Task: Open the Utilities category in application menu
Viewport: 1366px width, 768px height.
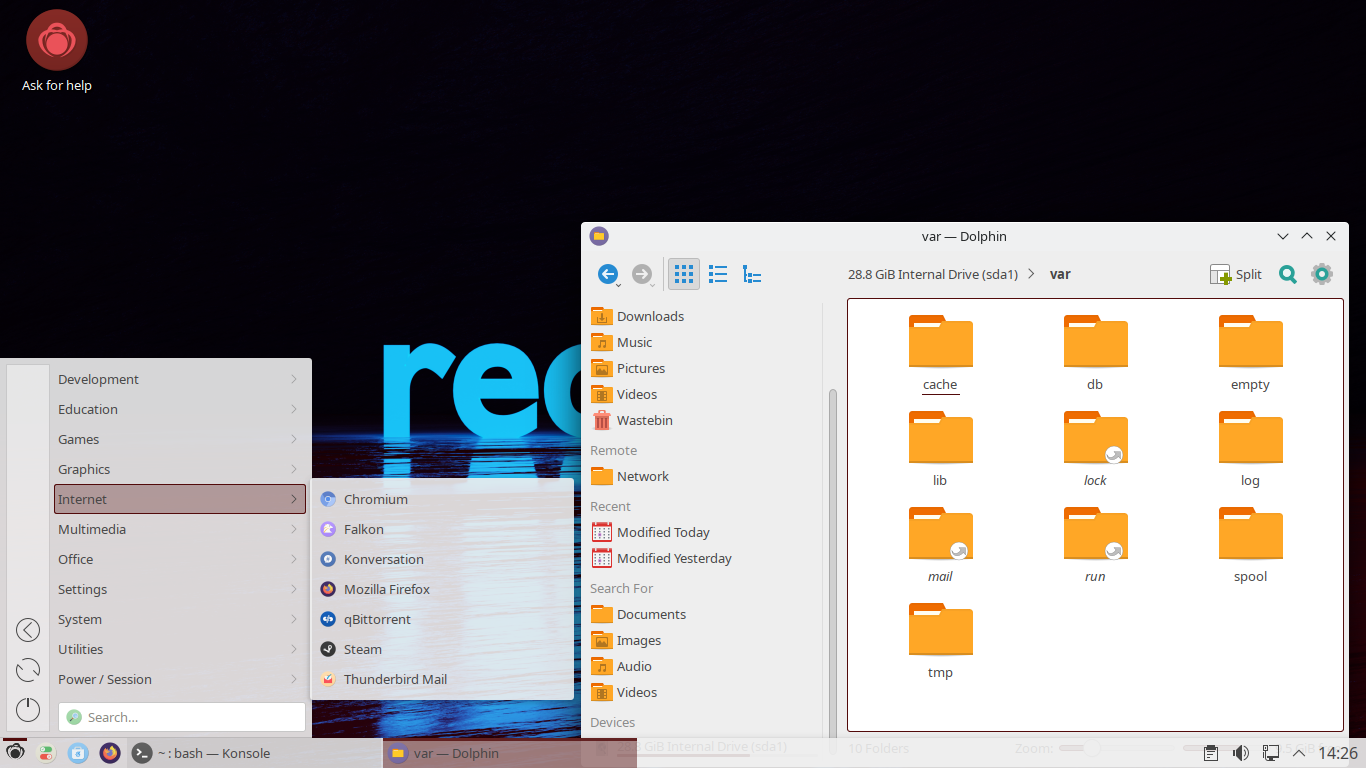Action: (180, 649)
